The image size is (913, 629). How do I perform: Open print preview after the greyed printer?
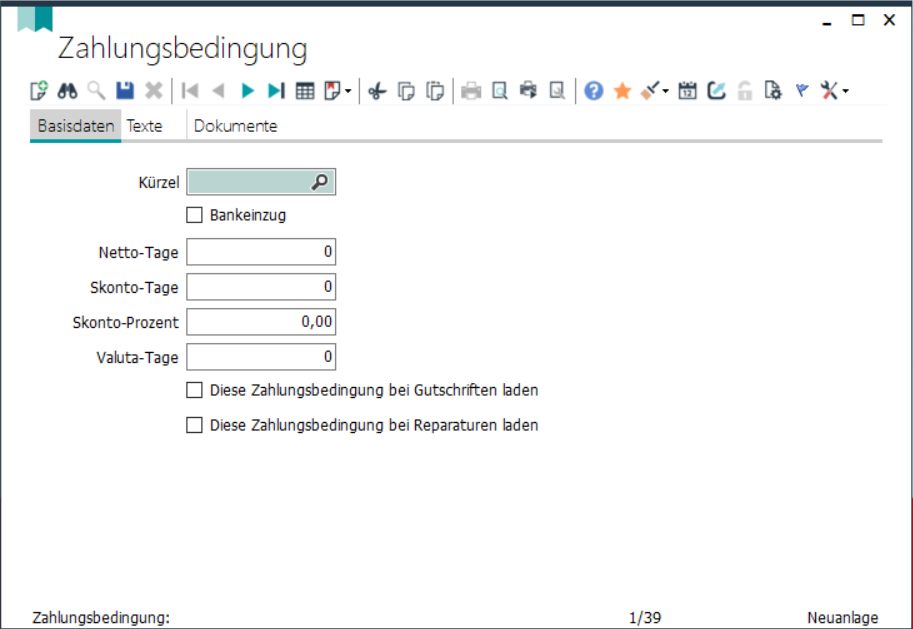click(500, 91)
